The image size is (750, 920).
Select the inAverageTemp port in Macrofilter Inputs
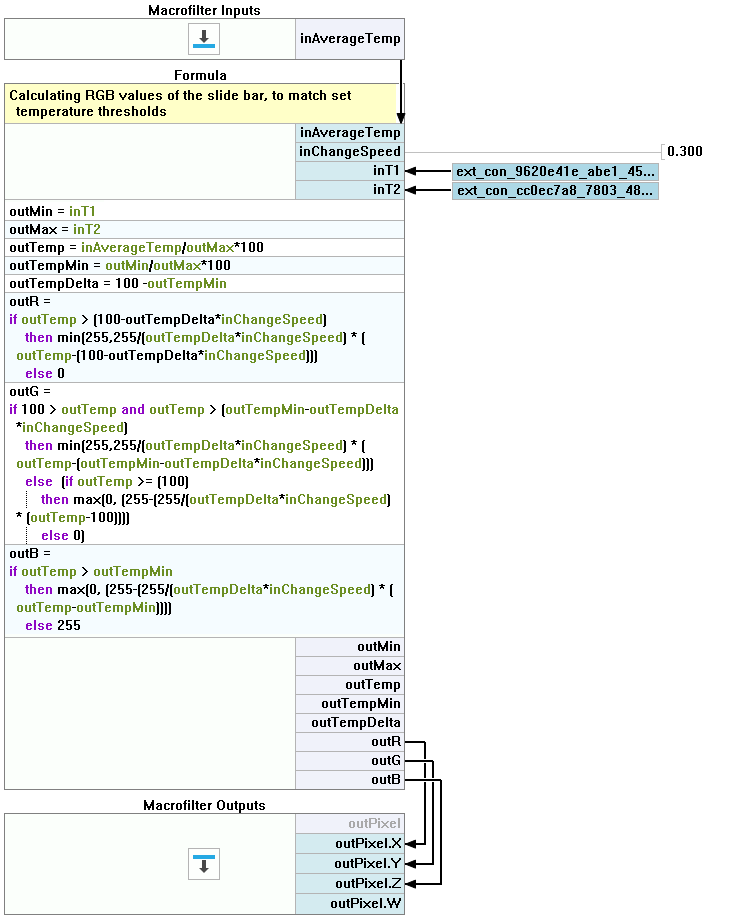pyautogui.click(x=349, y=39)
